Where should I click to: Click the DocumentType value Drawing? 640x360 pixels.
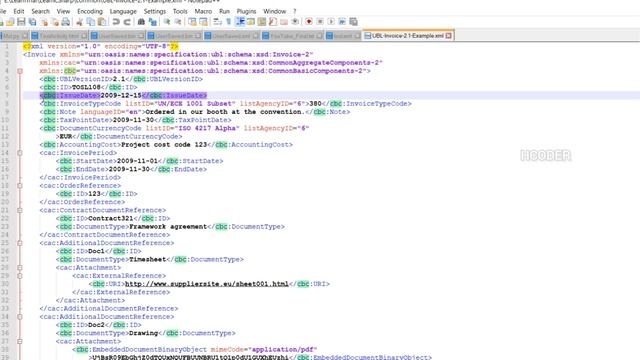tap(143, 333)
